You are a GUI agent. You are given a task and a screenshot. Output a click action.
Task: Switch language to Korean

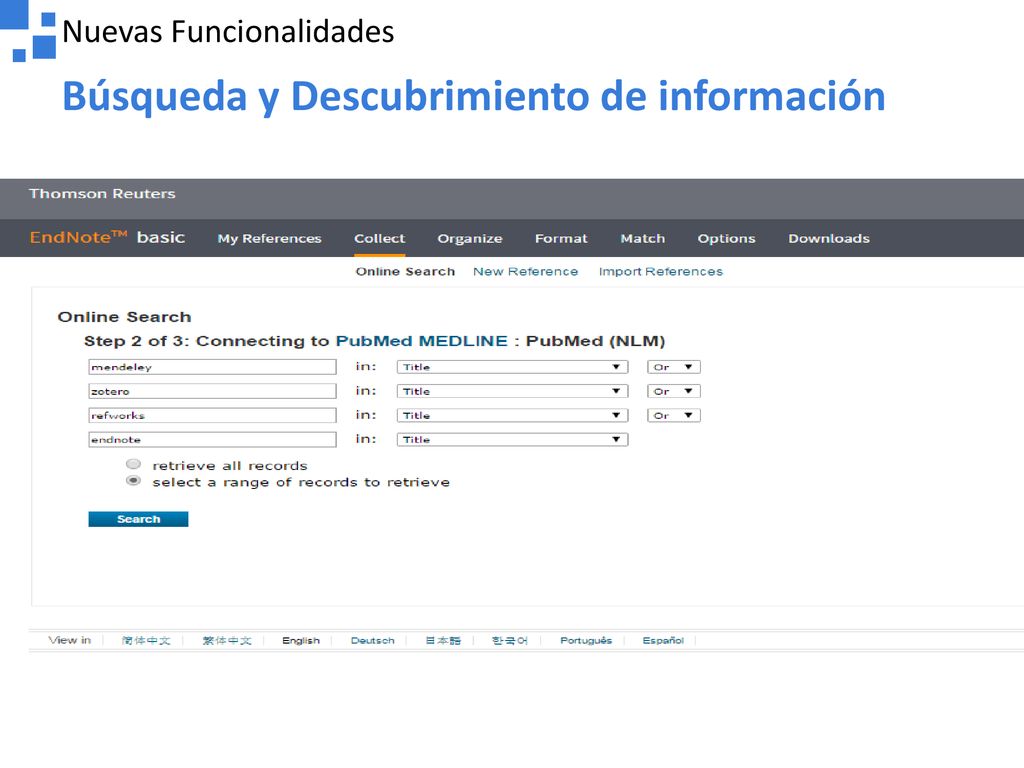509,641
